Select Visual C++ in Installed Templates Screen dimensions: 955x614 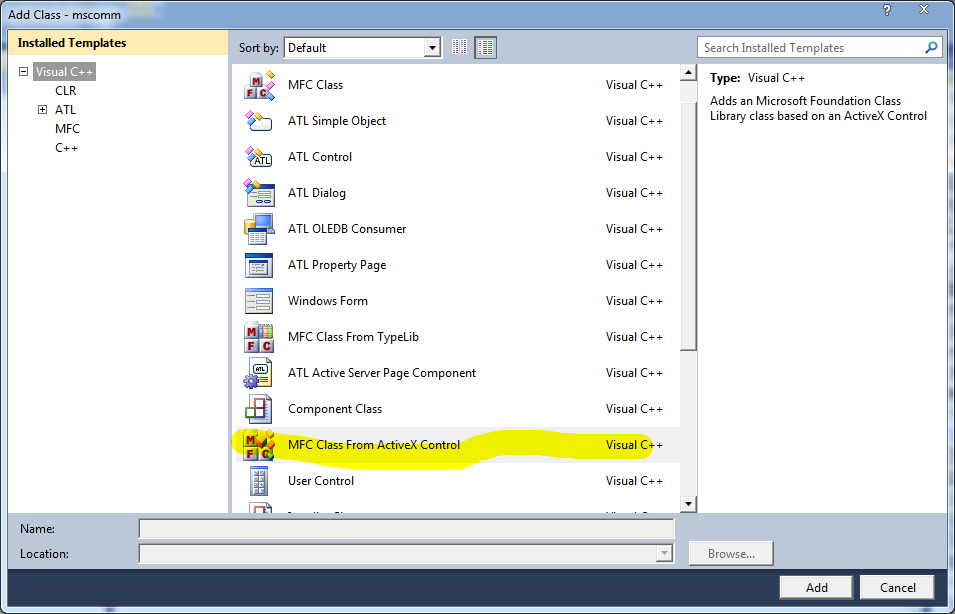click(64, 72)
